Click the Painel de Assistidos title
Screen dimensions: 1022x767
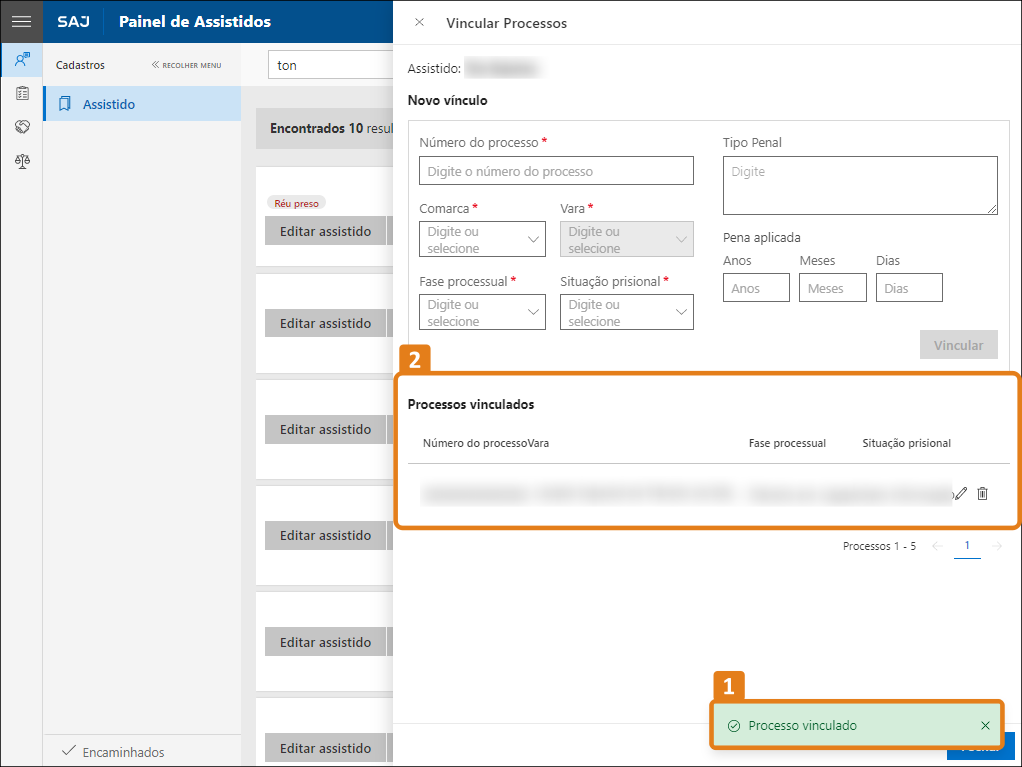[x=195, y=22]
